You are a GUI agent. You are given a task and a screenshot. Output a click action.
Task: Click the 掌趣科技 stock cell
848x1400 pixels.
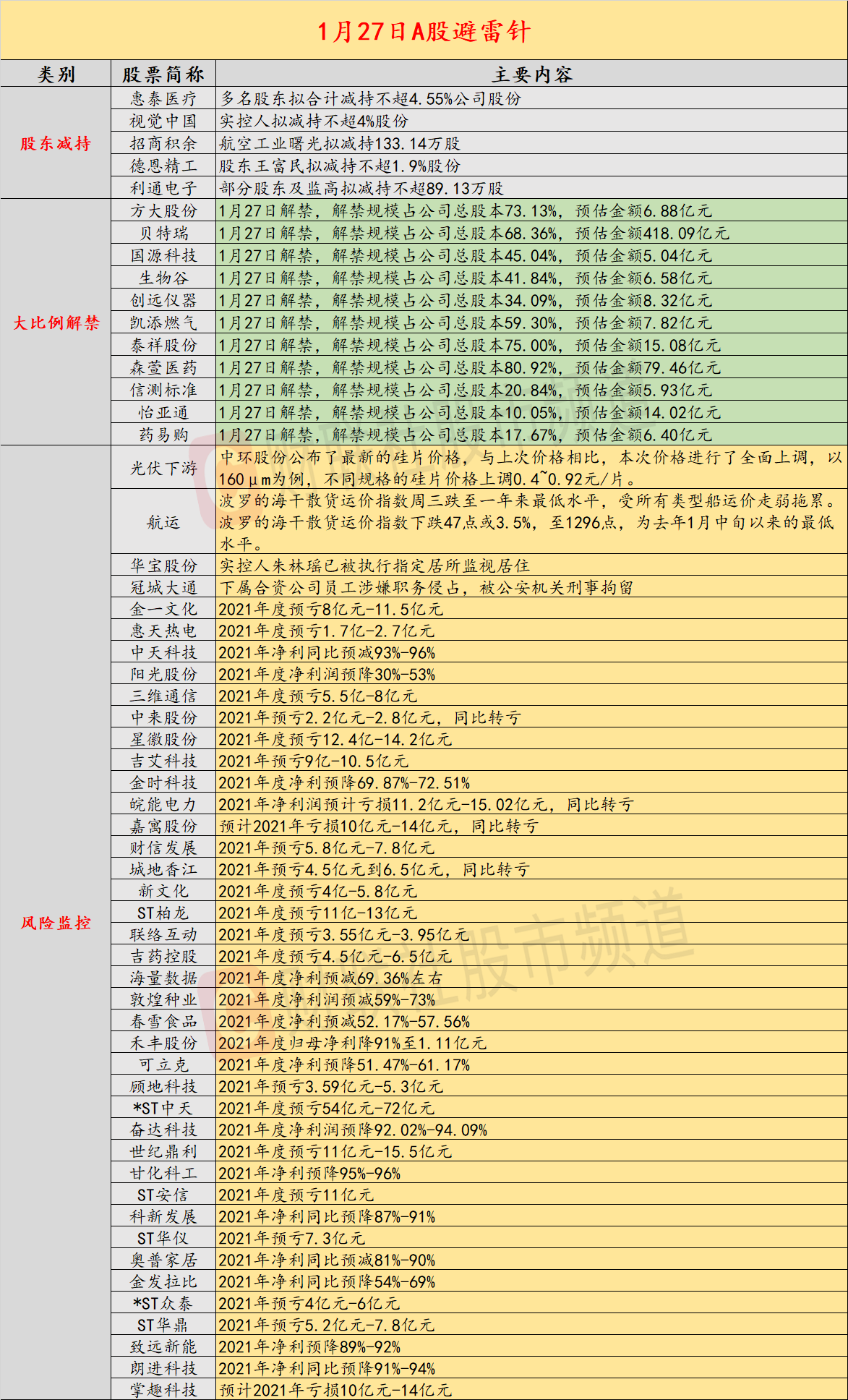[163, 1390]
